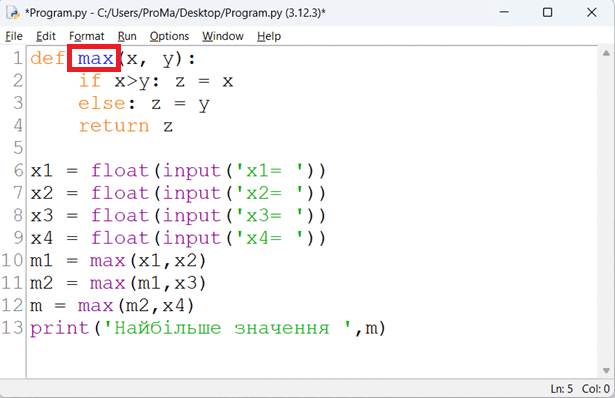615x398 pixels.
Task: Open the Run menu
Action: [x=127, y=36]
